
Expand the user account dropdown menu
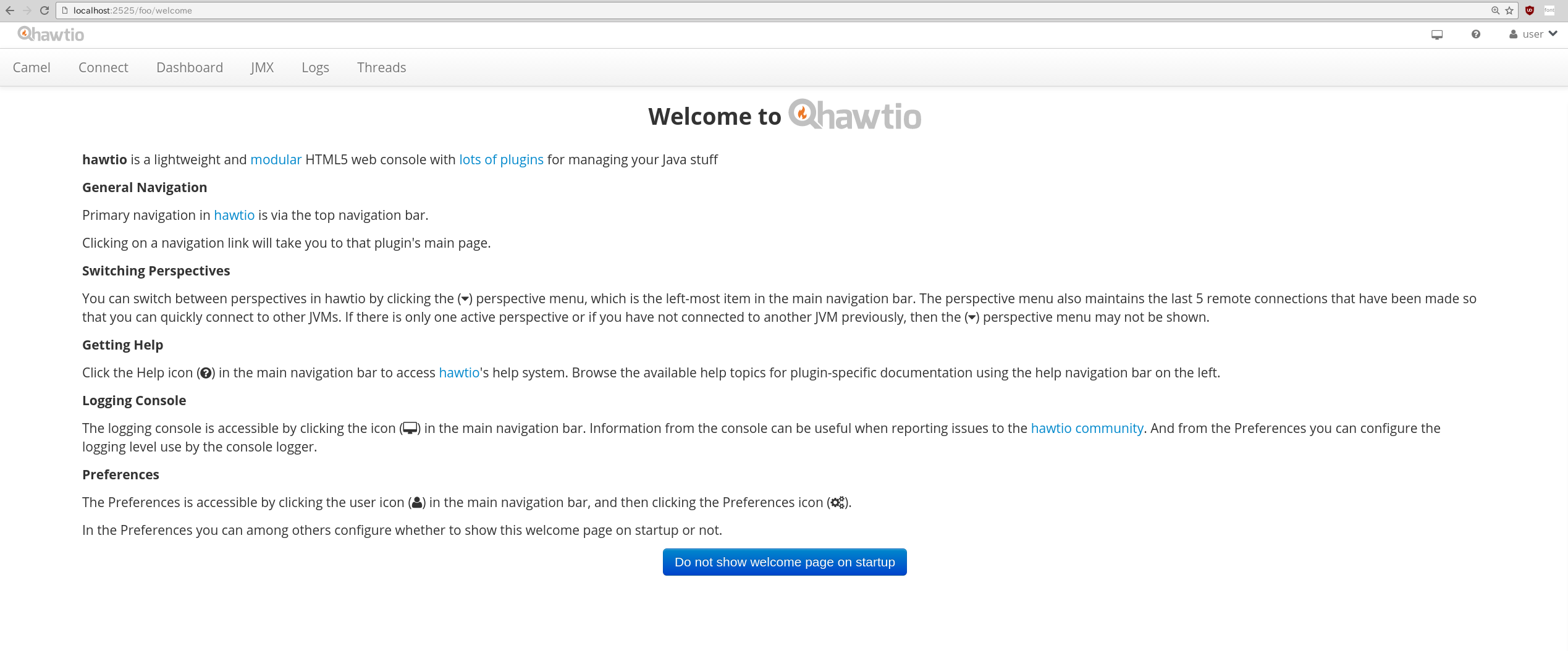point(1534,34)
